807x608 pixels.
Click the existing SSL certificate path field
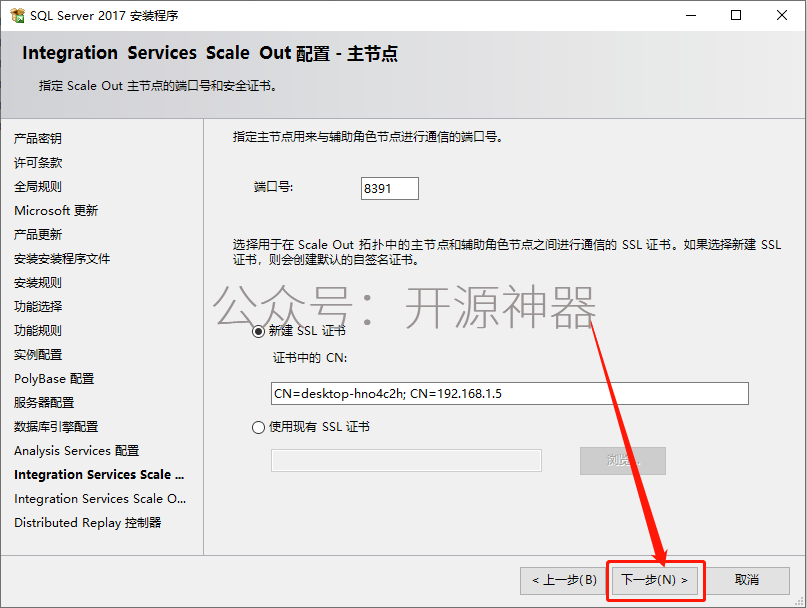pyautogui.click(x=406, y=460)
